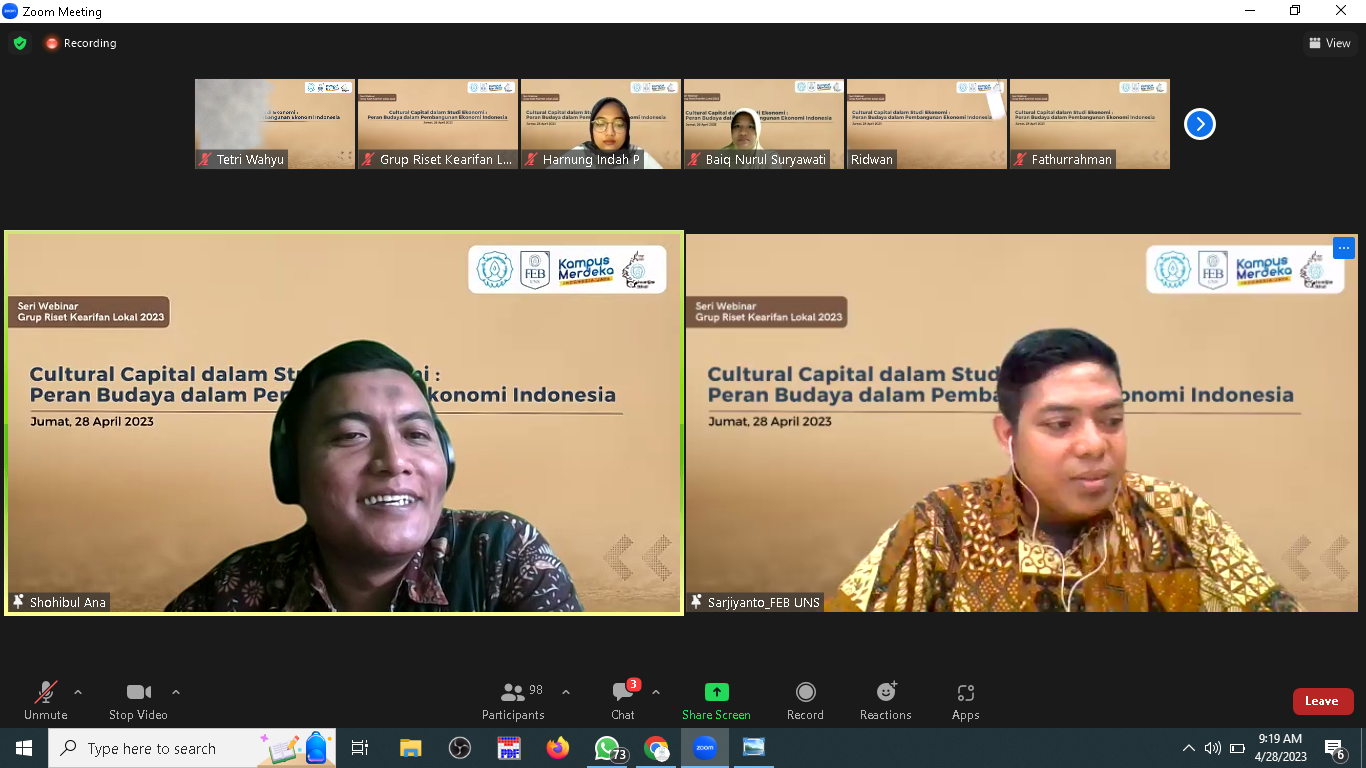
Task: Show hidden system tray icons
Action: pyautogui.click(x=1188, y=748)
